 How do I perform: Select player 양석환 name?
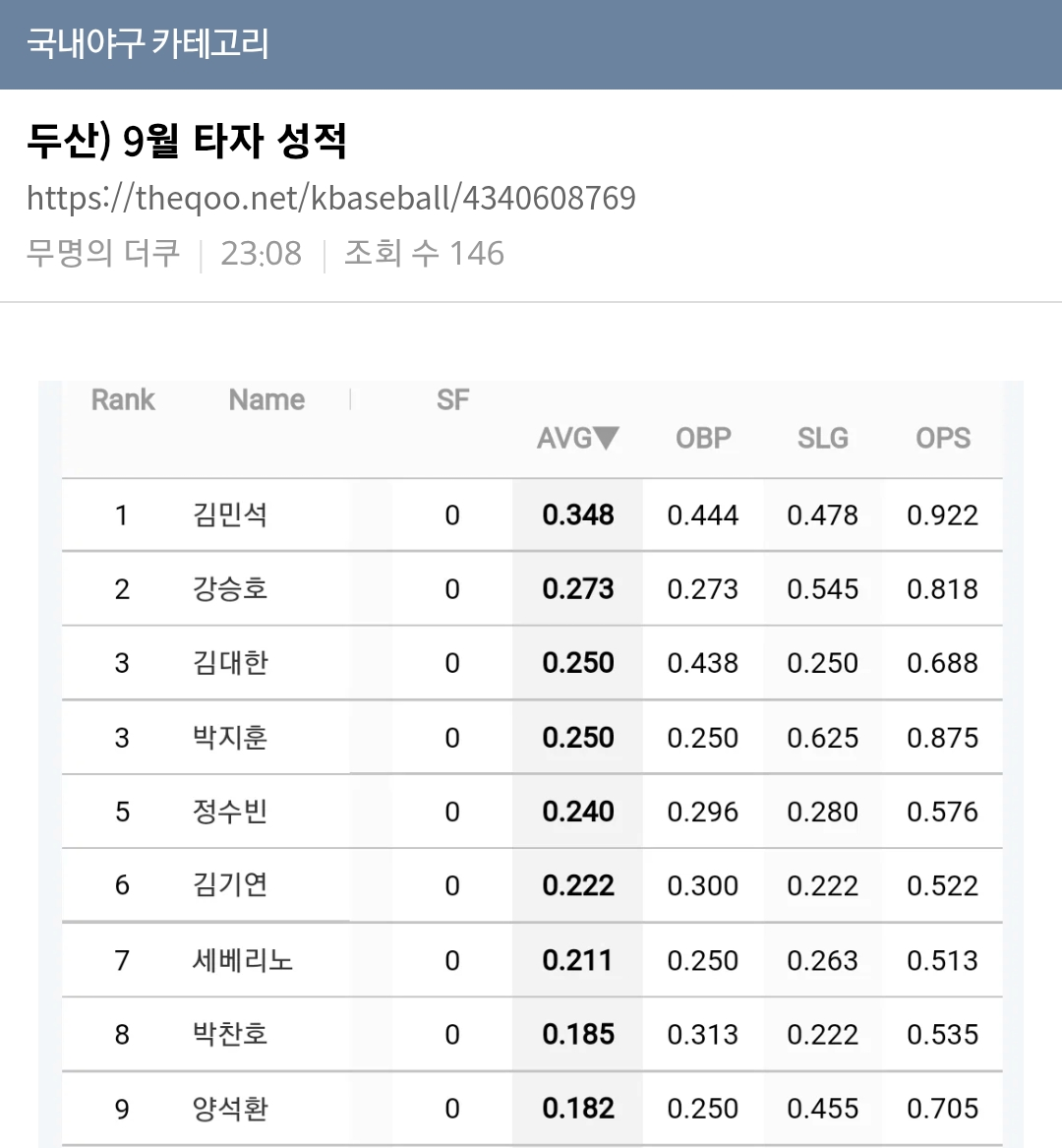230,1108
